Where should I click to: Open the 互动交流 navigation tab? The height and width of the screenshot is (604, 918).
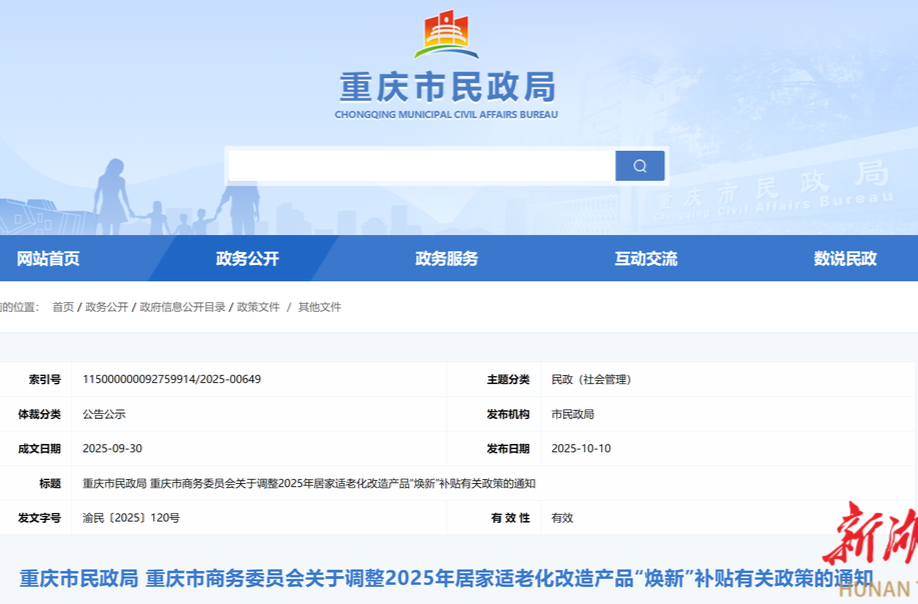[x=645, y=258]
